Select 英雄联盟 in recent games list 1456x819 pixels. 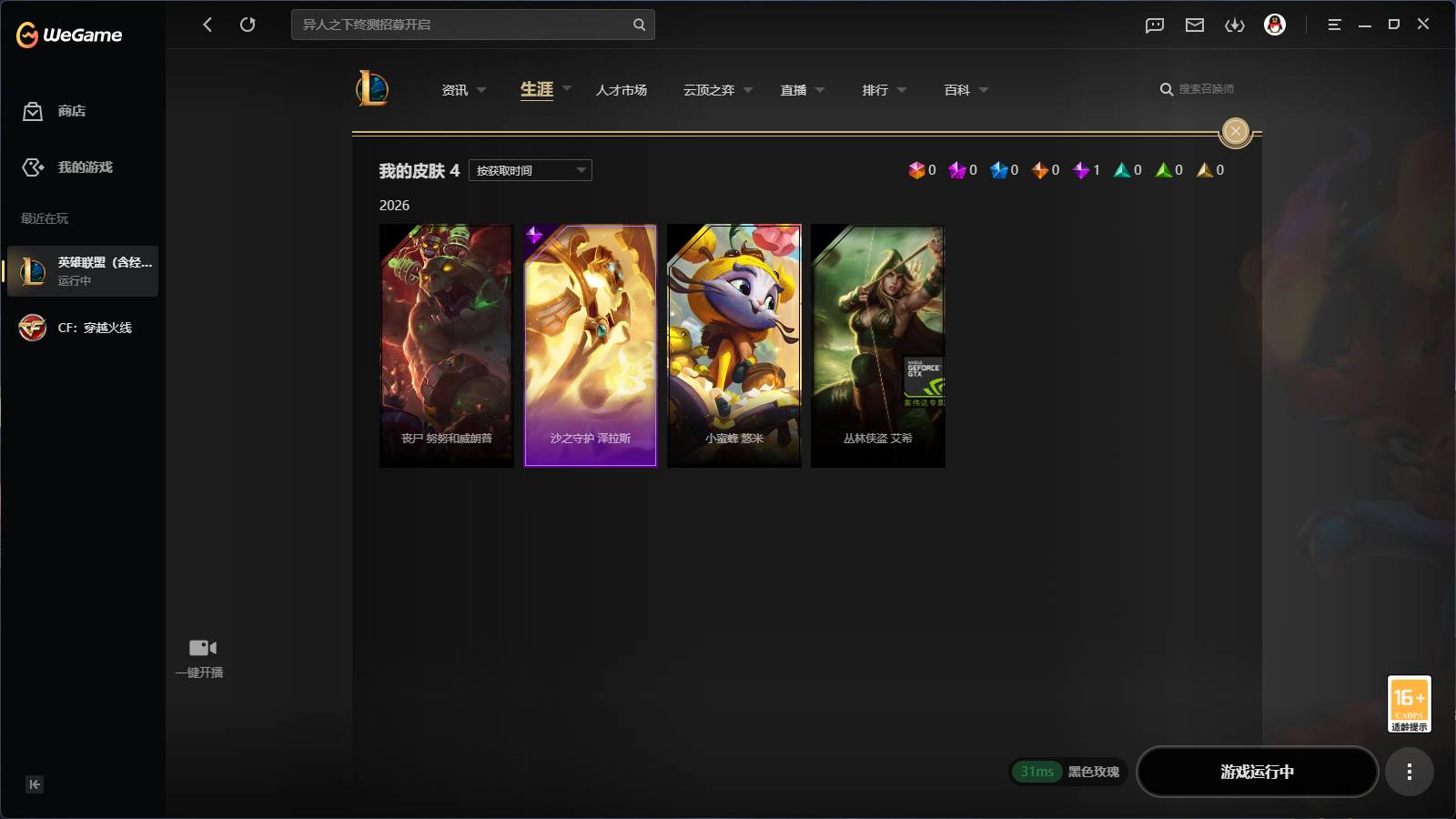(x=83, y=271)
